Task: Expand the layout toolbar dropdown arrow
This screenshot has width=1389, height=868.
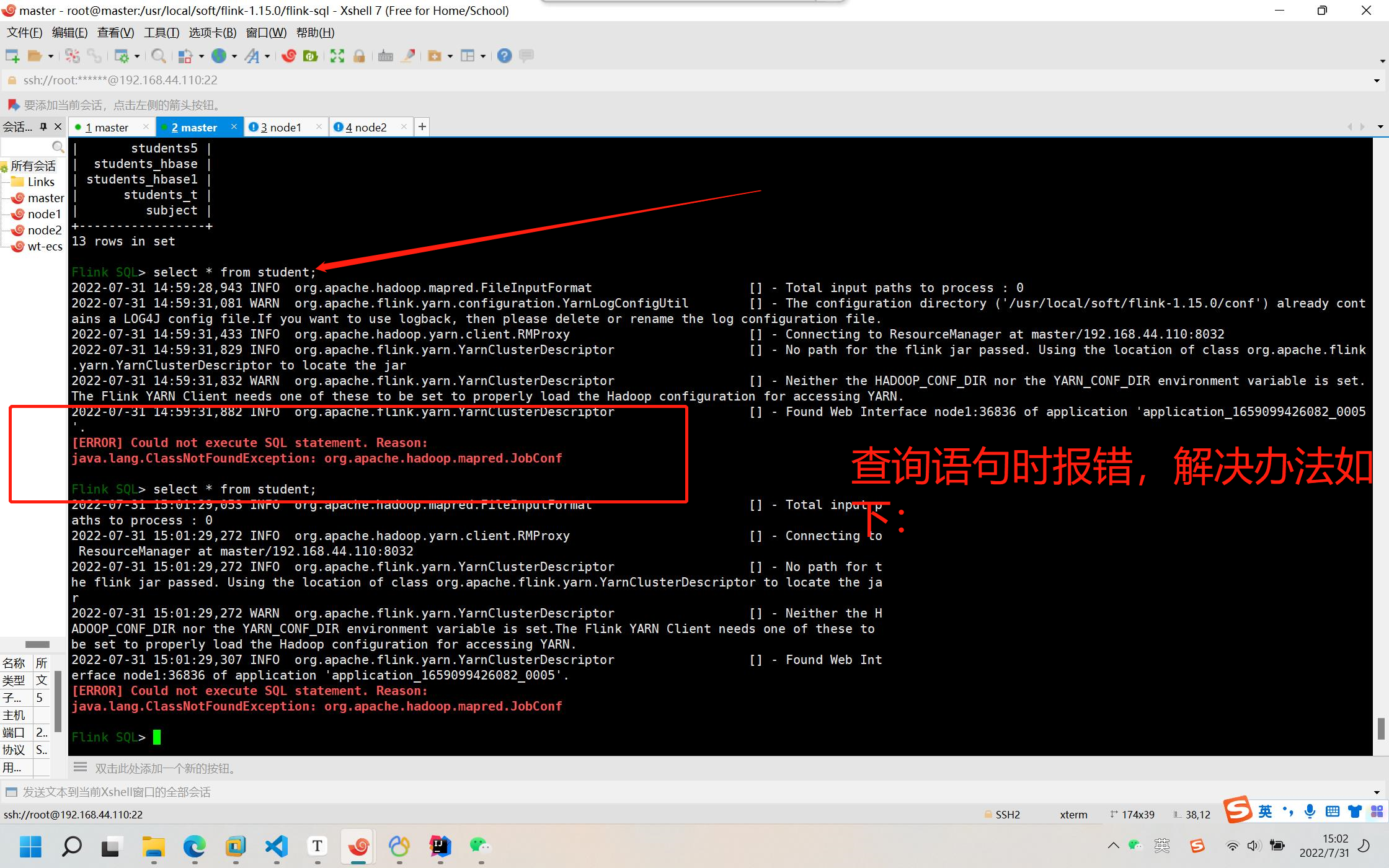Action: pos(482,56)
